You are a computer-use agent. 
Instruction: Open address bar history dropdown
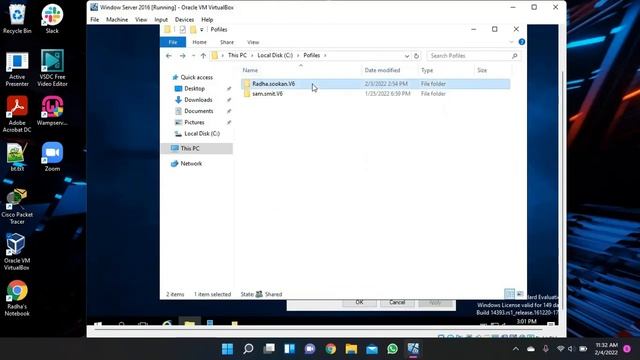407,56
